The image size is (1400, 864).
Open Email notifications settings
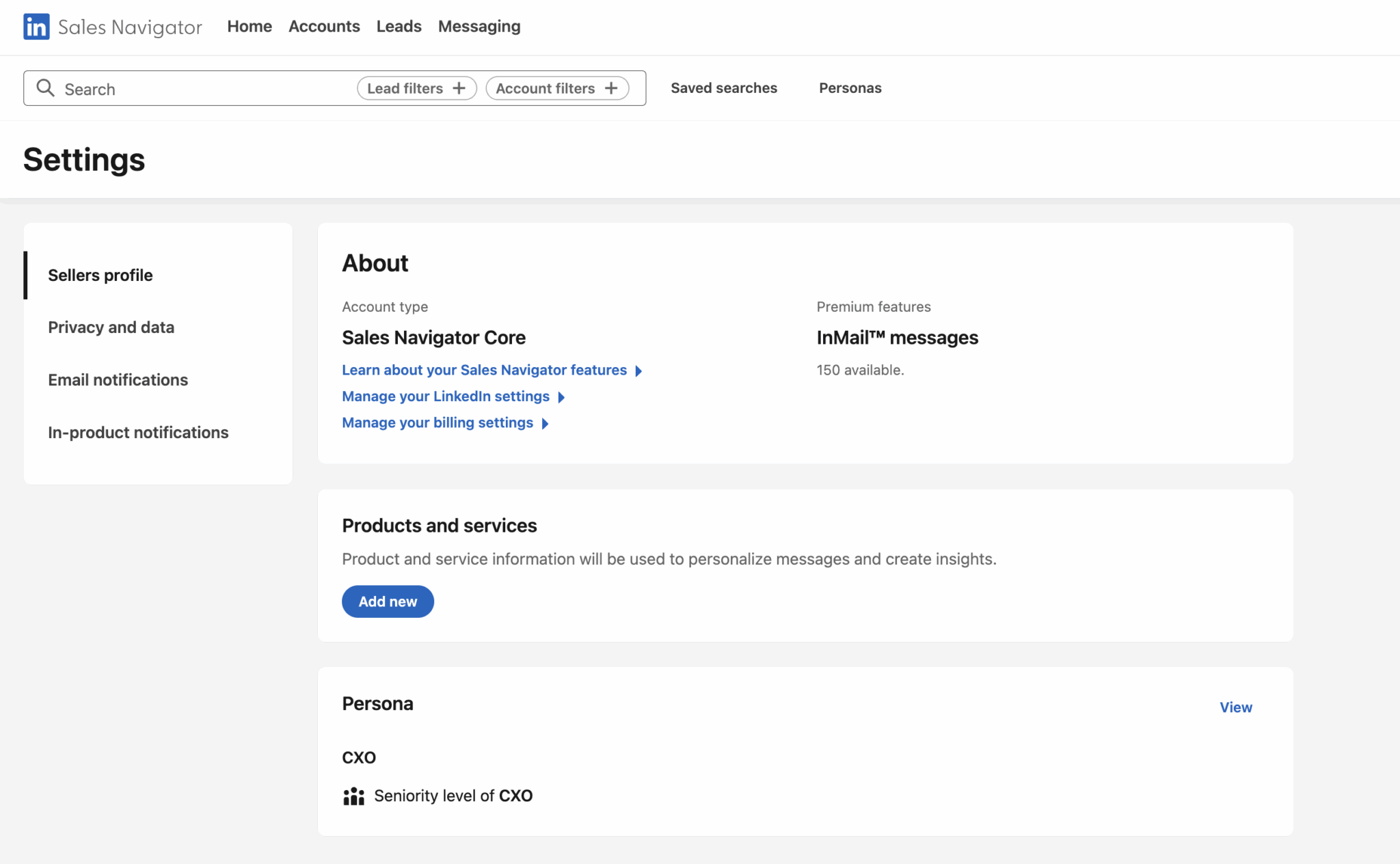(x=118, y=379)
